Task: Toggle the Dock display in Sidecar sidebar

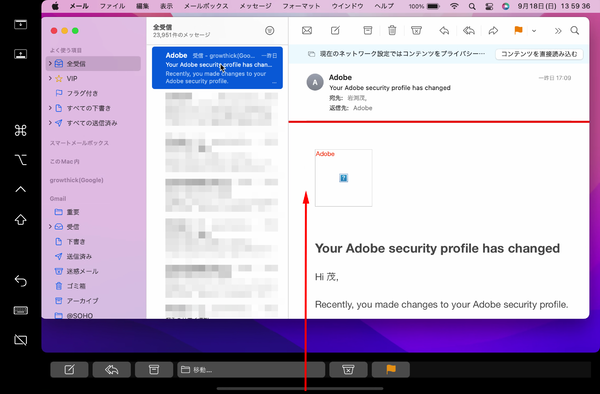Action: [21, 54]
